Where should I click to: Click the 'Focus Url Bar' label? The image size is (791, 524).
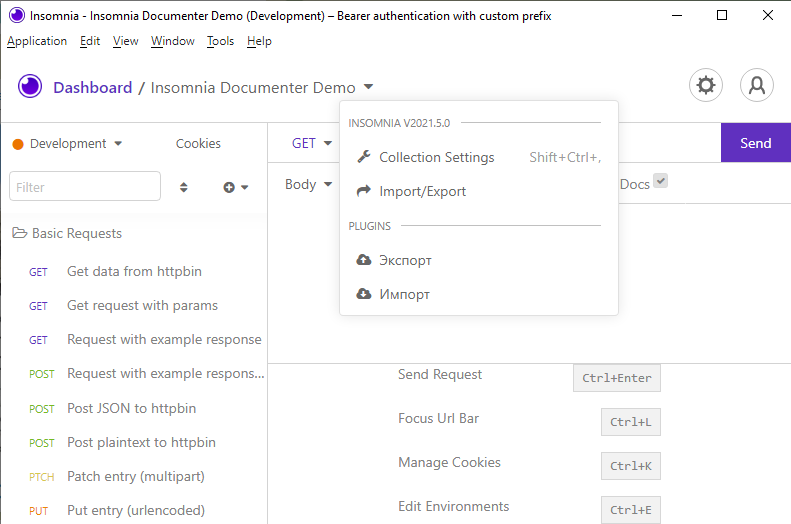[x=438, y=419]
